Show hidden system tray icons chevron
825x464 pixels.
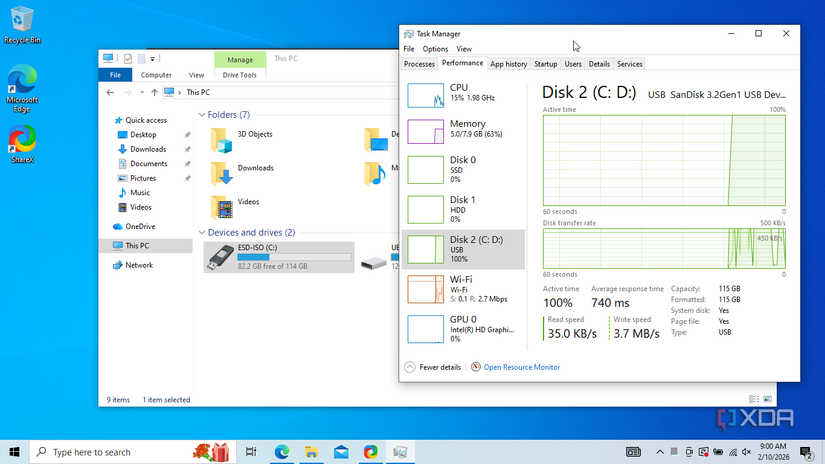(x=659, y=452)
